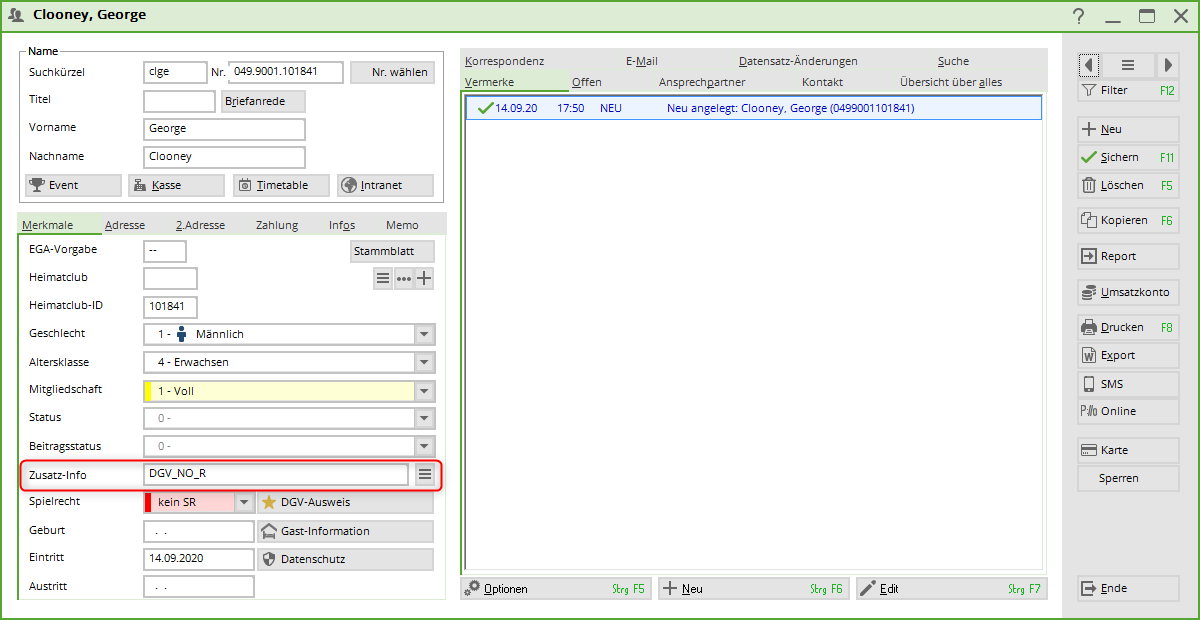Image resolution: width=1200 pixels, height=620 pixels.
Task: Go to previous record arrow
Action: [x=1088, y=65]
